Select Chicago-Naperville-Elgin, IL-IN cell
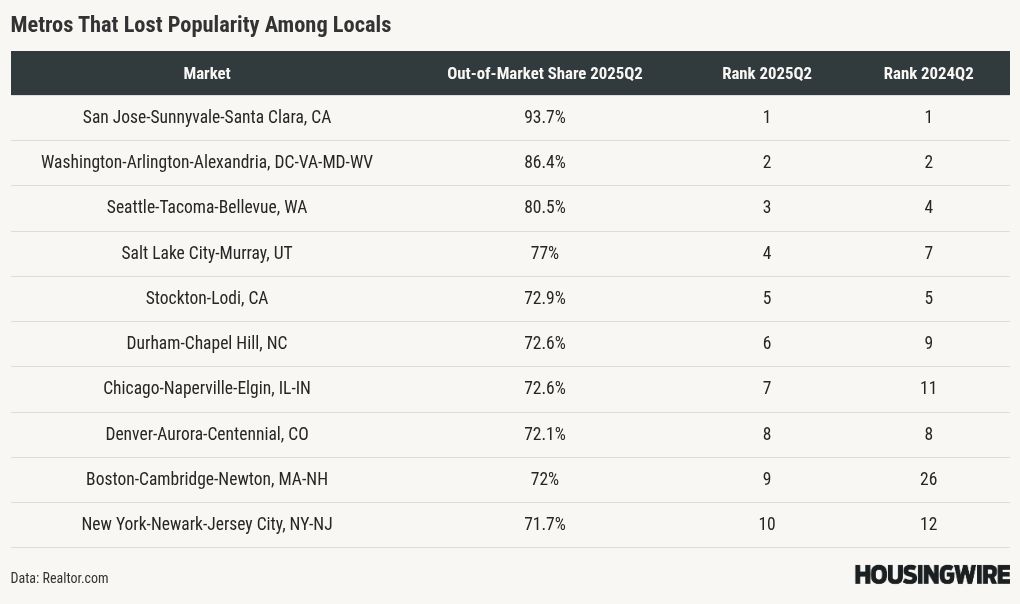 pyautogui.click(x=207, y=388)
